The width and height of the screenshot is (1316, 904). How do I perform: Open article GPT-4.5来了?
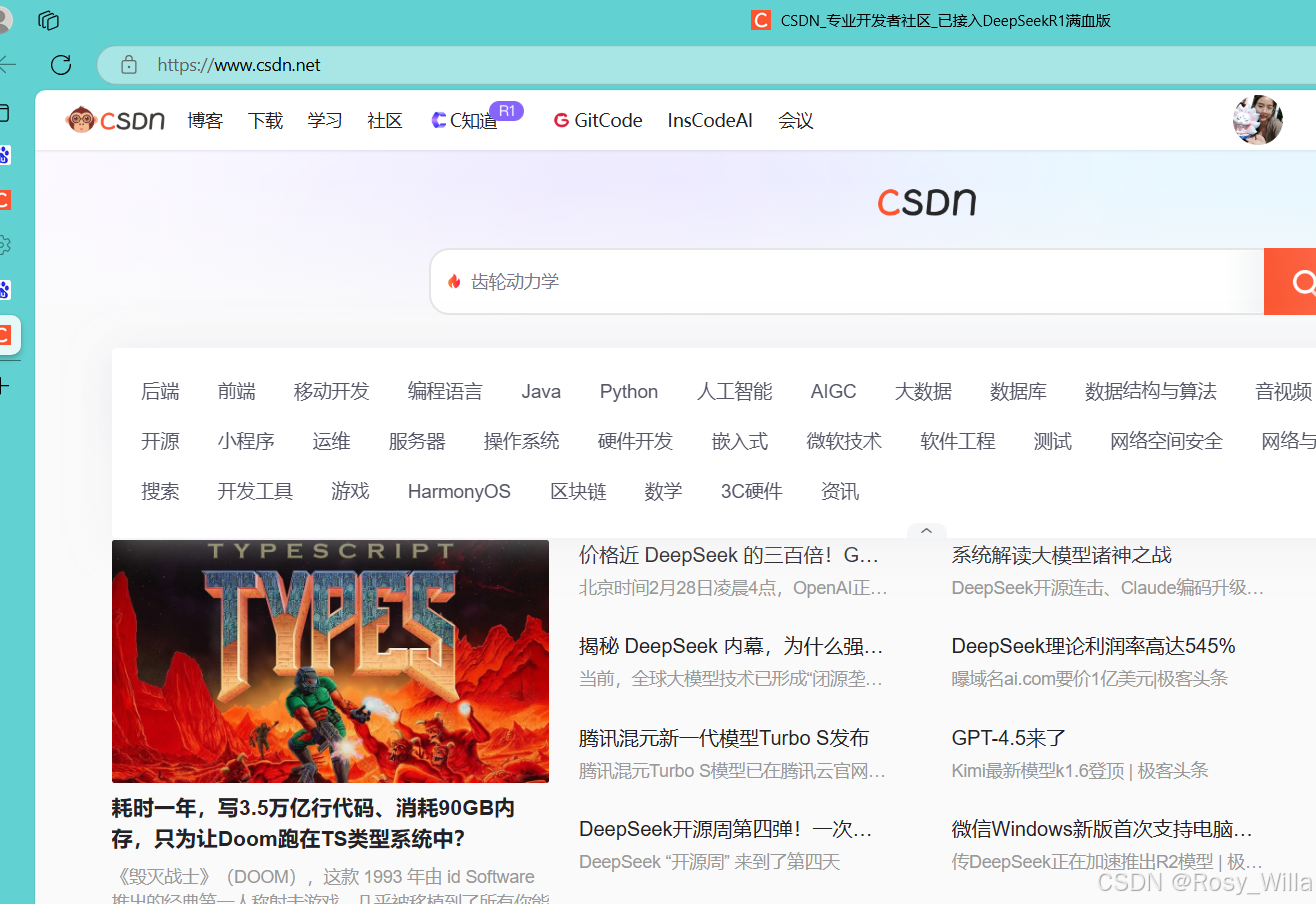pos(1009,738)
